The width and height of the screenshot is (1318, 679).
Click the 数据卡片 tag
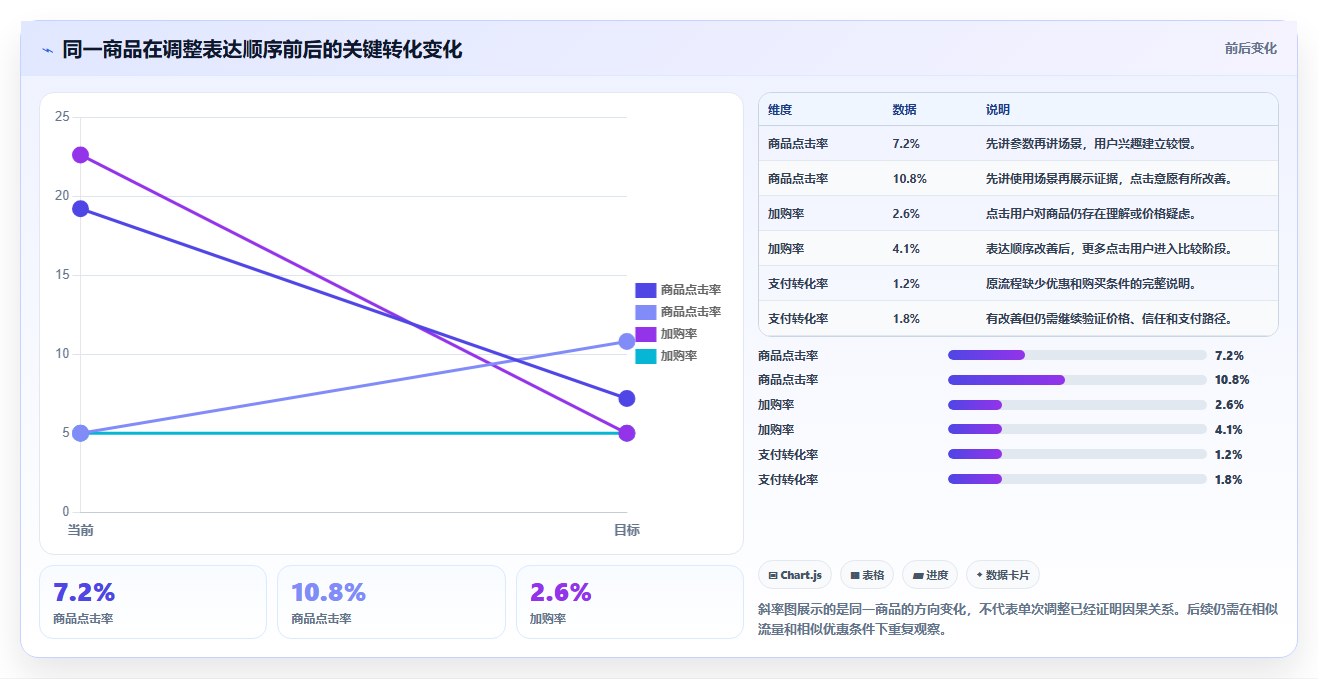[x=1003, y=575]
